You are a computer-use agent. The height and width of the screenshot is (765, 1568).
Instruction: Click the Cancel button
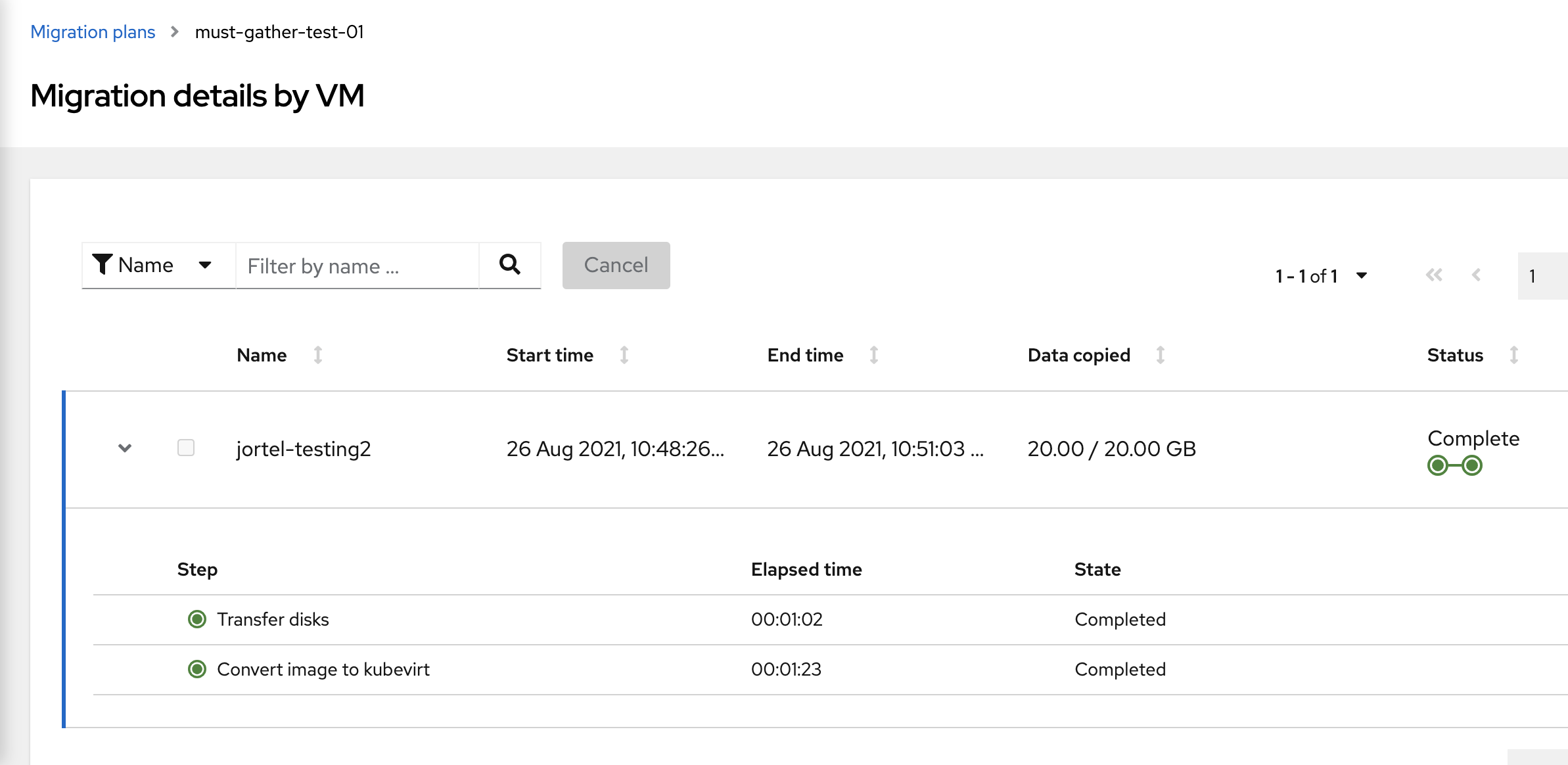[x=615, y=265]
